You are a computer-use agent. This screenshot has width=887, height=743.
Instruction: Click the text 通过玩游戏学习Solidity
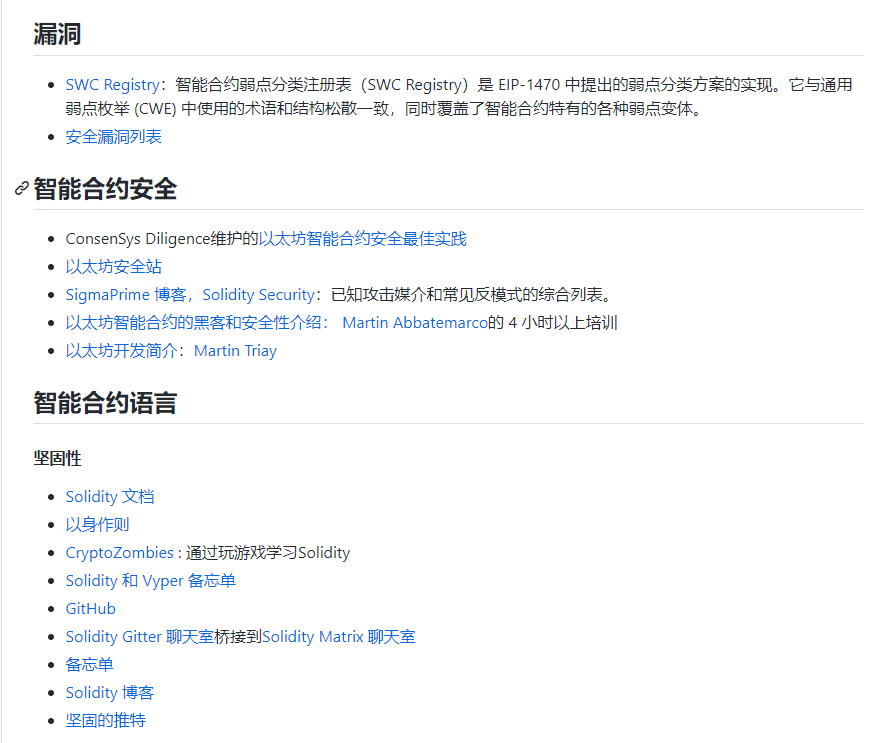tap(268, 553)
